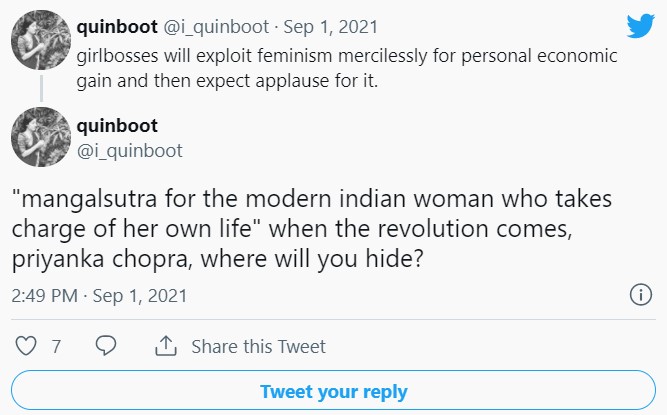Click the bold quinboot name above main tweet
The width and height of the screenshot is (667, 415).
[119, 127]
